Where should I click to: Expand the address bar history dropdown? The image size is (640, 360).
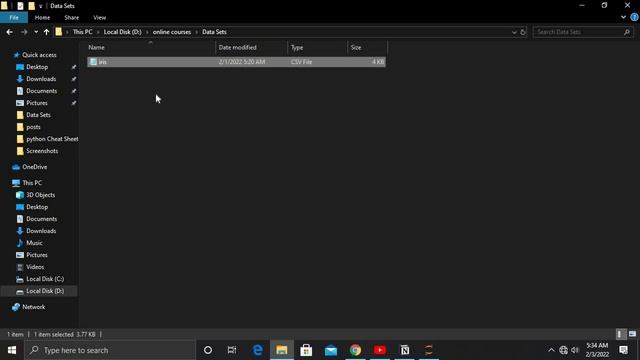[x=514, y=32]
